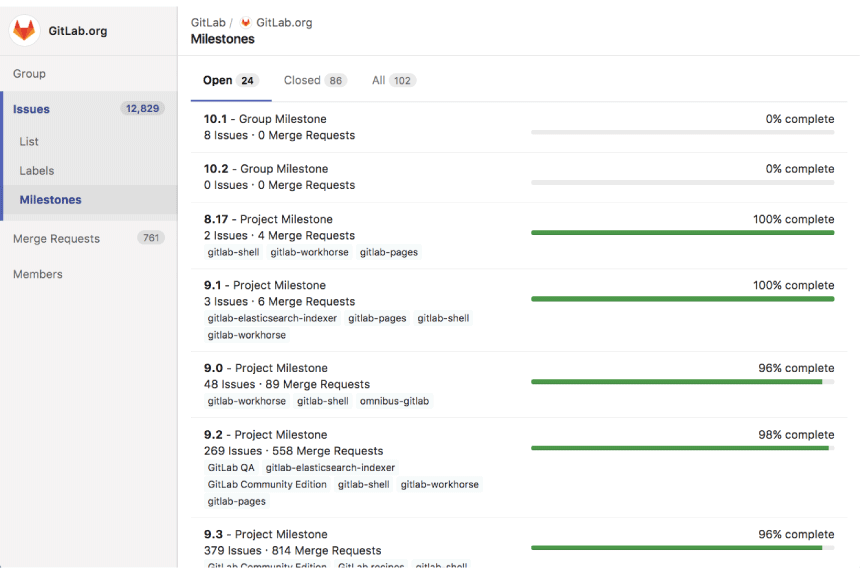Click the 12,829 issues count badge
Viewport: 860px width, 573px height.
tap(143, 109)
